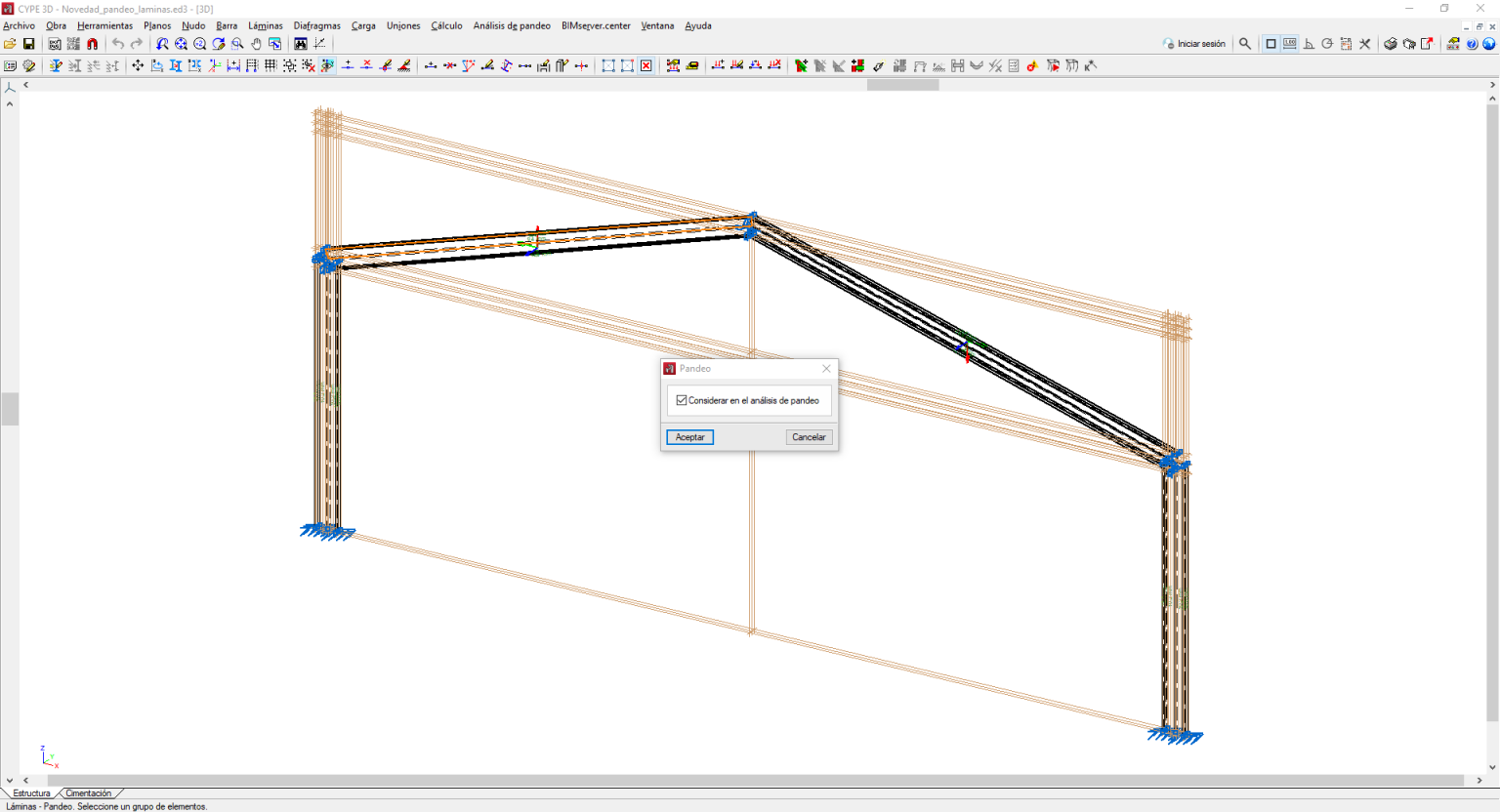
Task: Expand the Cálculo menu
Action: point(446,26)
